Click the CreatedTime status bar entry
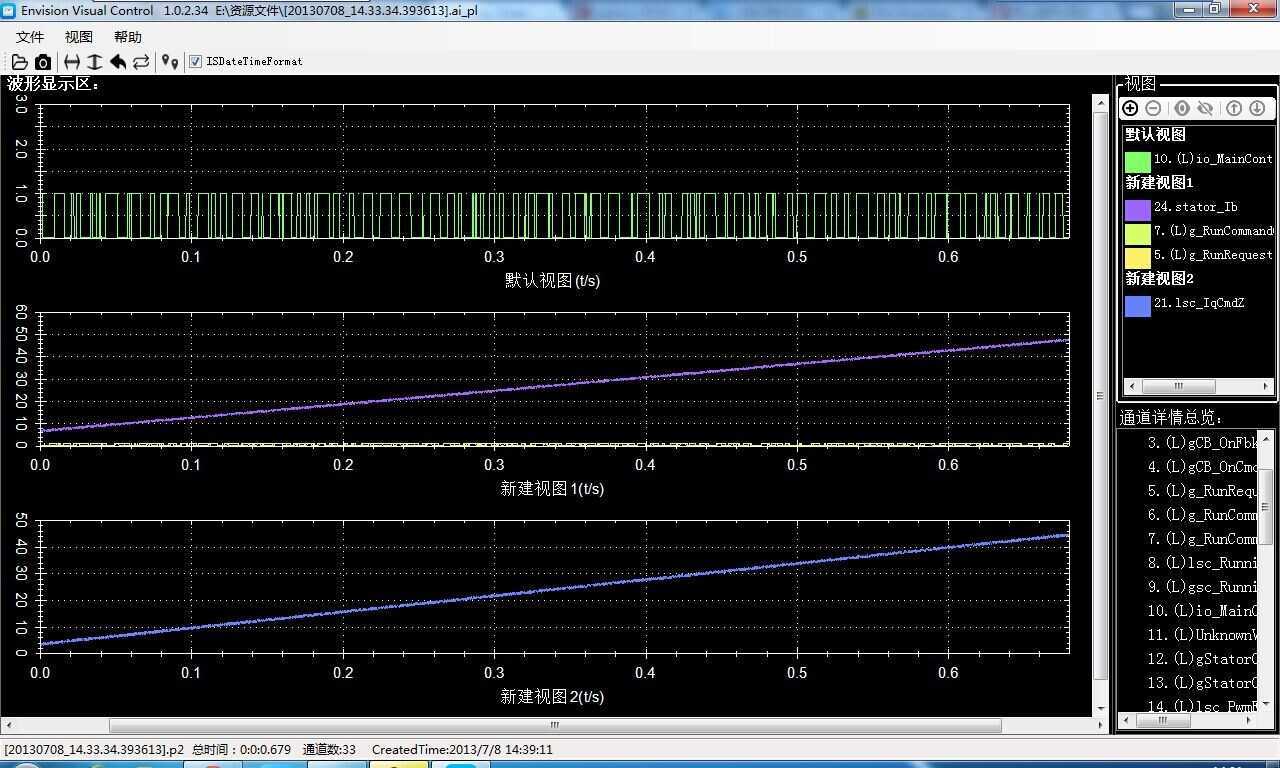The height and width of the screenshot is (768, 1280). click(462, 749)
